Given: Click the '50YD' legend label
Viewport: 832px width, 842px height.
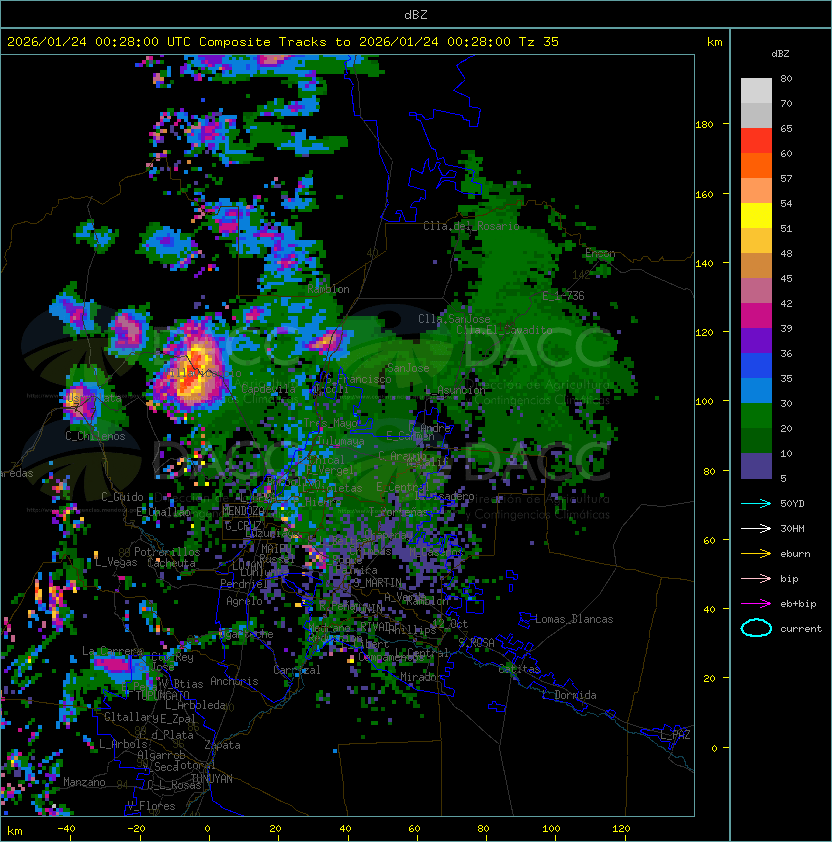Looking at the screenshot, I should click(x=792, y=503).
